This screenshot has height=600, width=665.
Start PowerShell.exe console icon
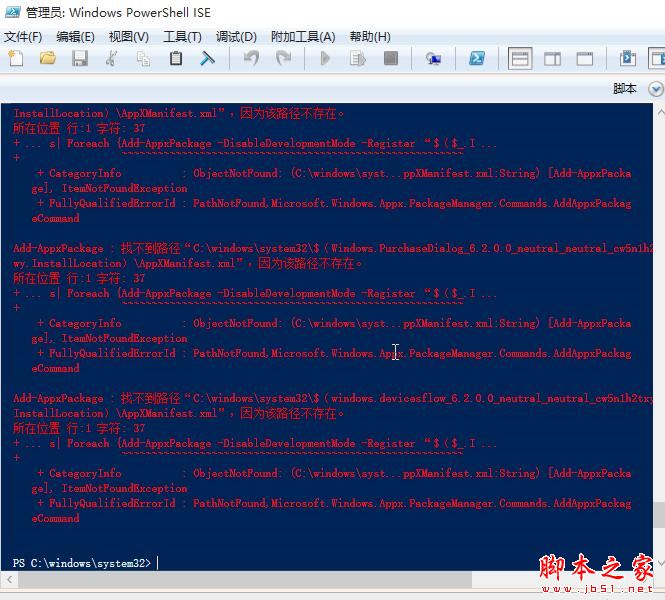[x=477, y=58]
